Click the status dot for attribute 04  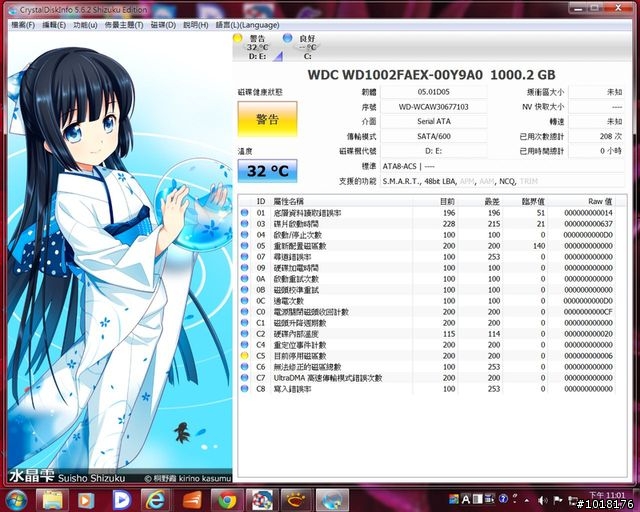click(244, 235)
